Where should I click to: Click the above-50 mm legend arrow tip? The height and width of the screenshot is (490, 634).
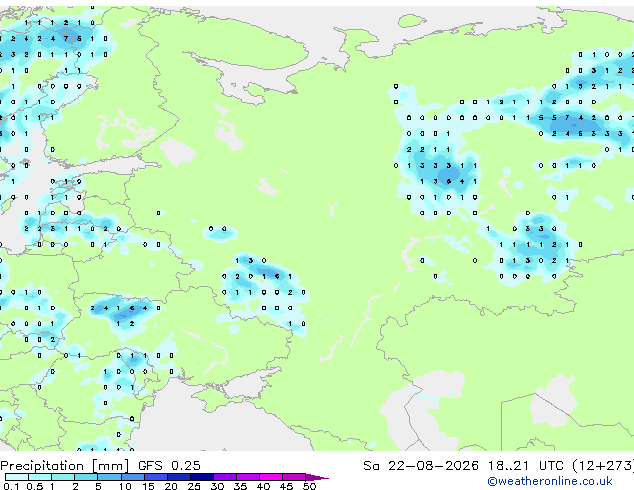pyautogui.click(x=317, y=477)
